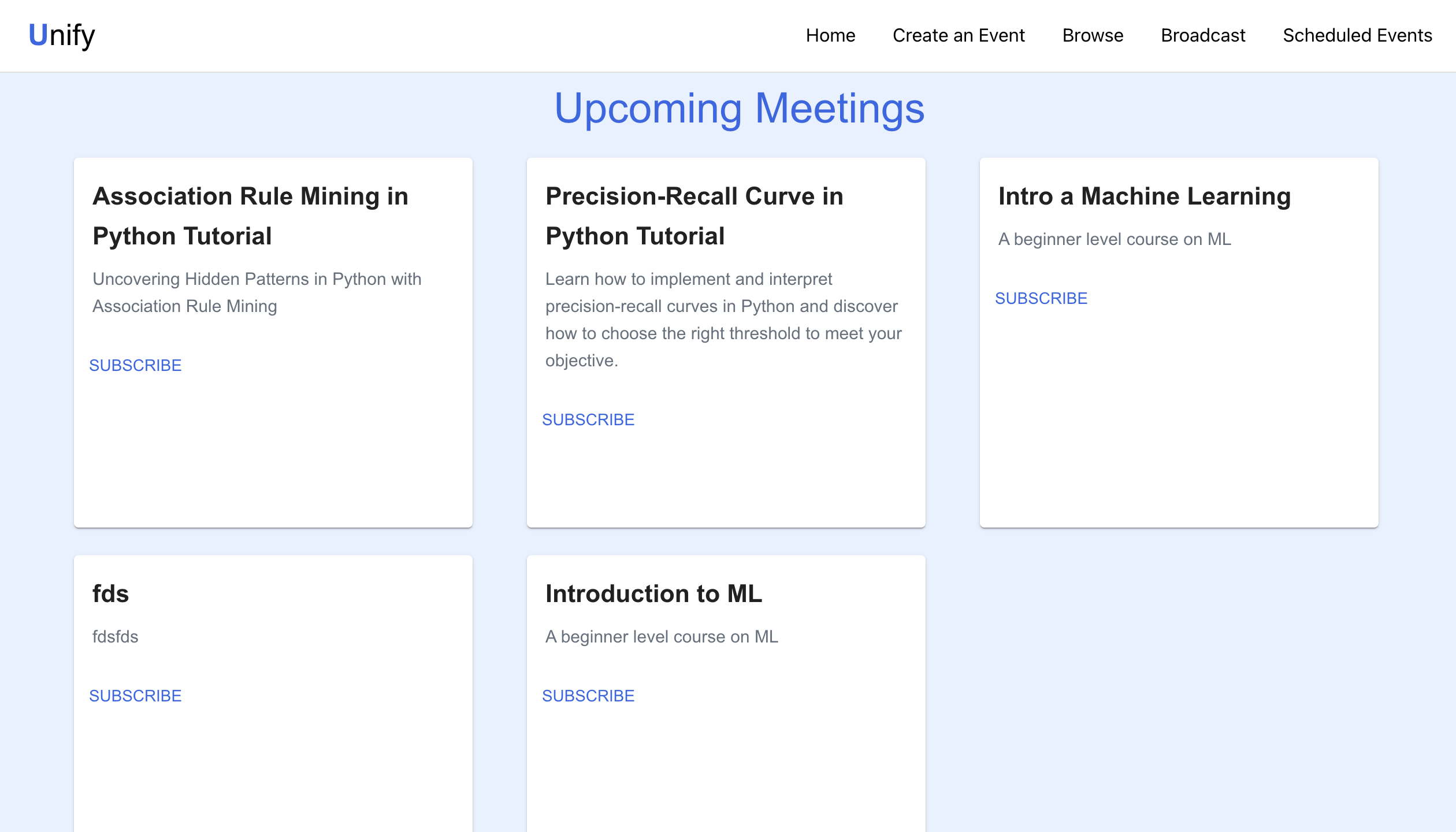Click the Upcoming Meetings heading

pos(740,108)
